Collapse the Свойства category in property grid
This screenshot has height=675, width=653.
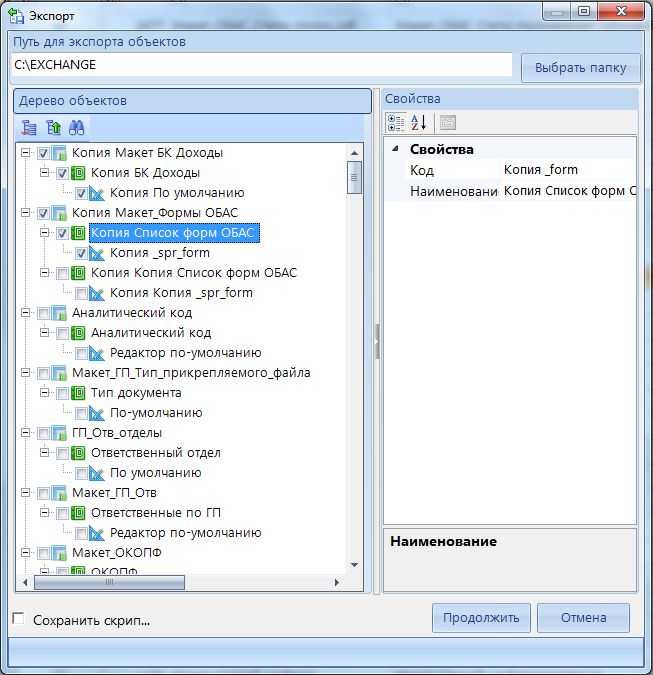coord(394,149)
